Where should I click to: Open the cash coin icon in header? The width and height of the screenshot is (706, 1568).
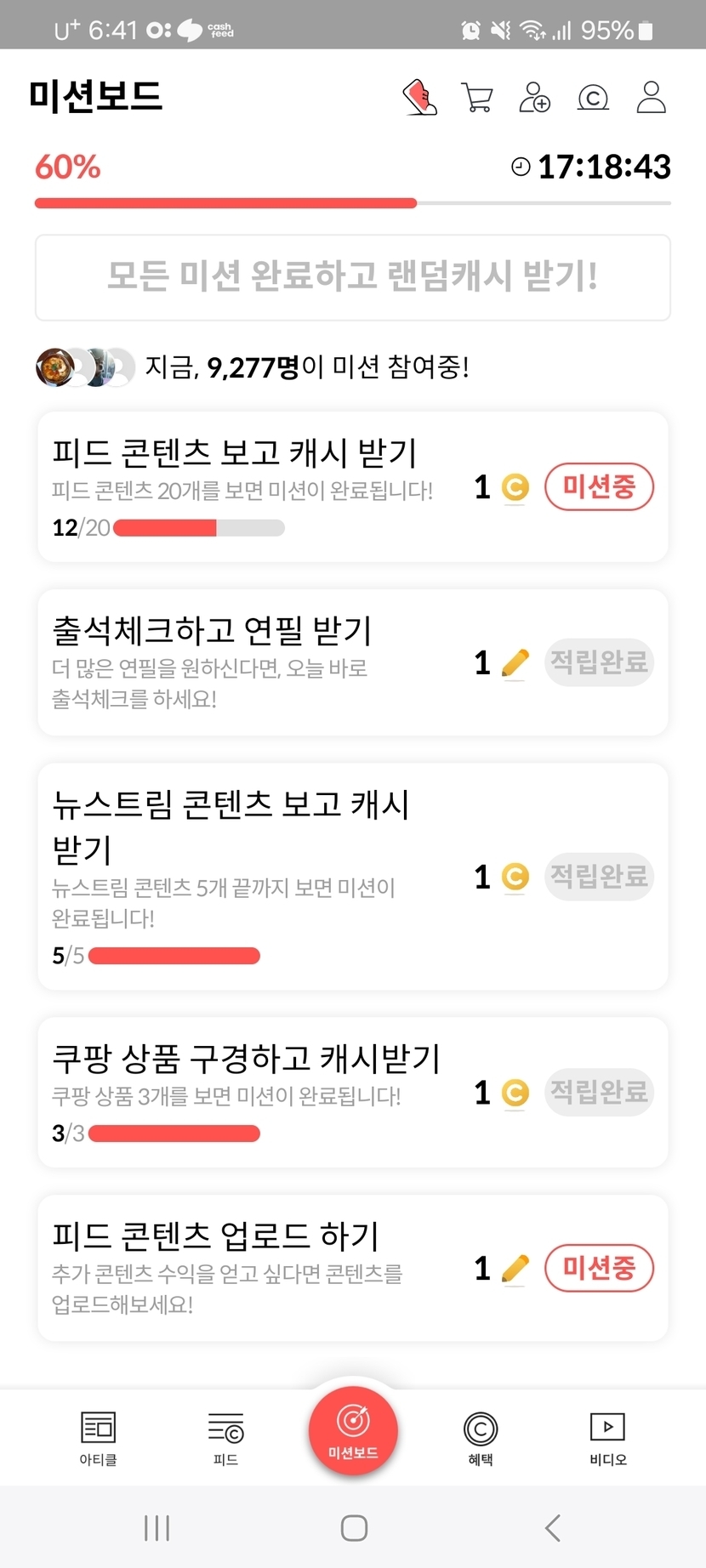point(593,98)
